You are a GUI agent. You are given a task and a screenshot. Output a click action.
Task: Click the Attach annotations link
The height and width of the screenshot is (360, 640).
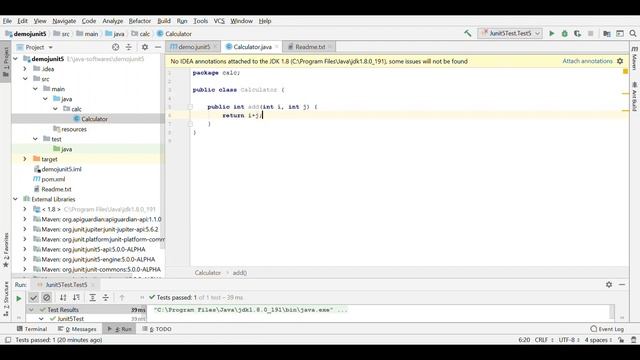tap(587, 61)
